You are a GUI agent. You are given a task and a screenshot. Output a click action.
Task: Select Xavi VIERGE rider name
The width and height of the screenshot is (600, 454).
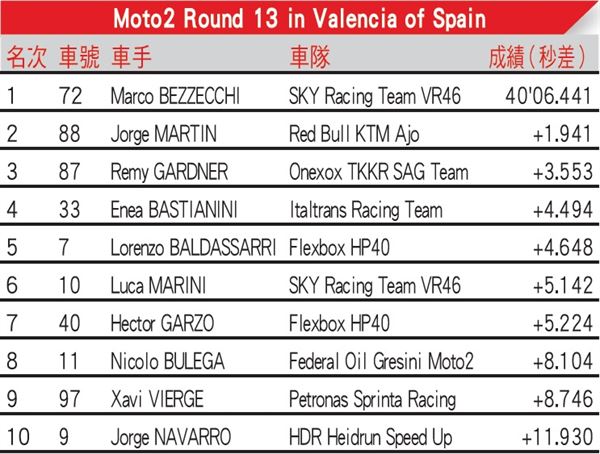tap(157, 399)
